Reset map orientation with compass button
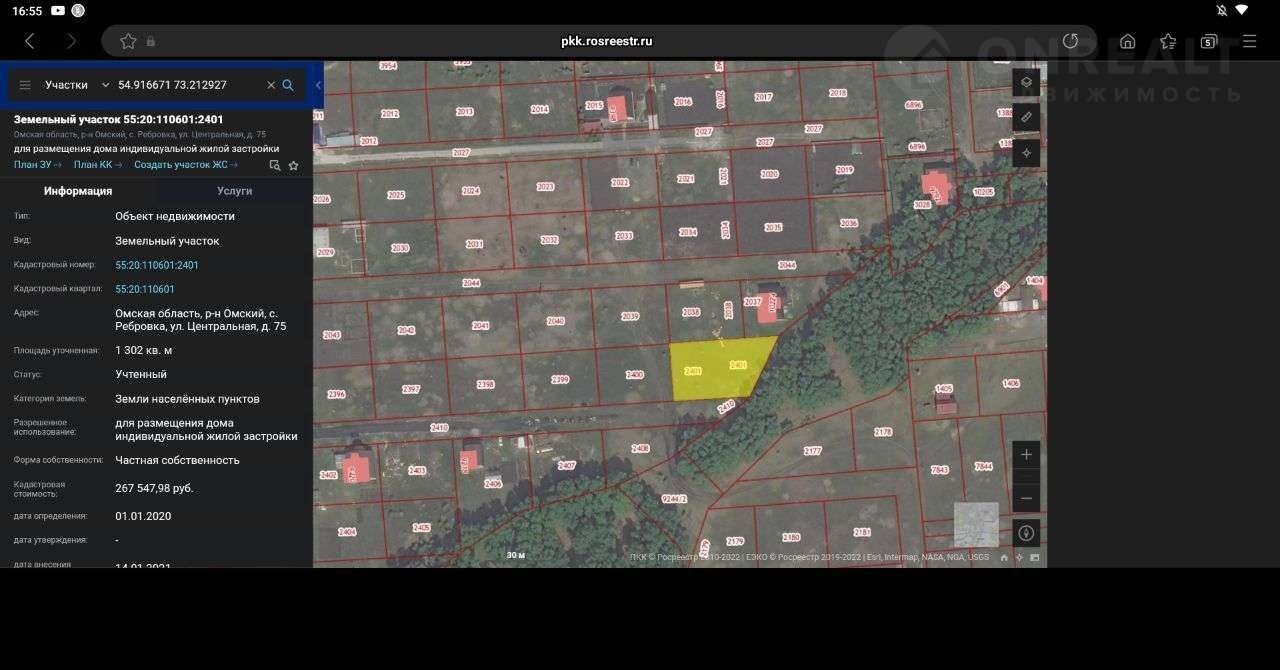This screenshot has height=670, width=1280. pos(1026,533)
